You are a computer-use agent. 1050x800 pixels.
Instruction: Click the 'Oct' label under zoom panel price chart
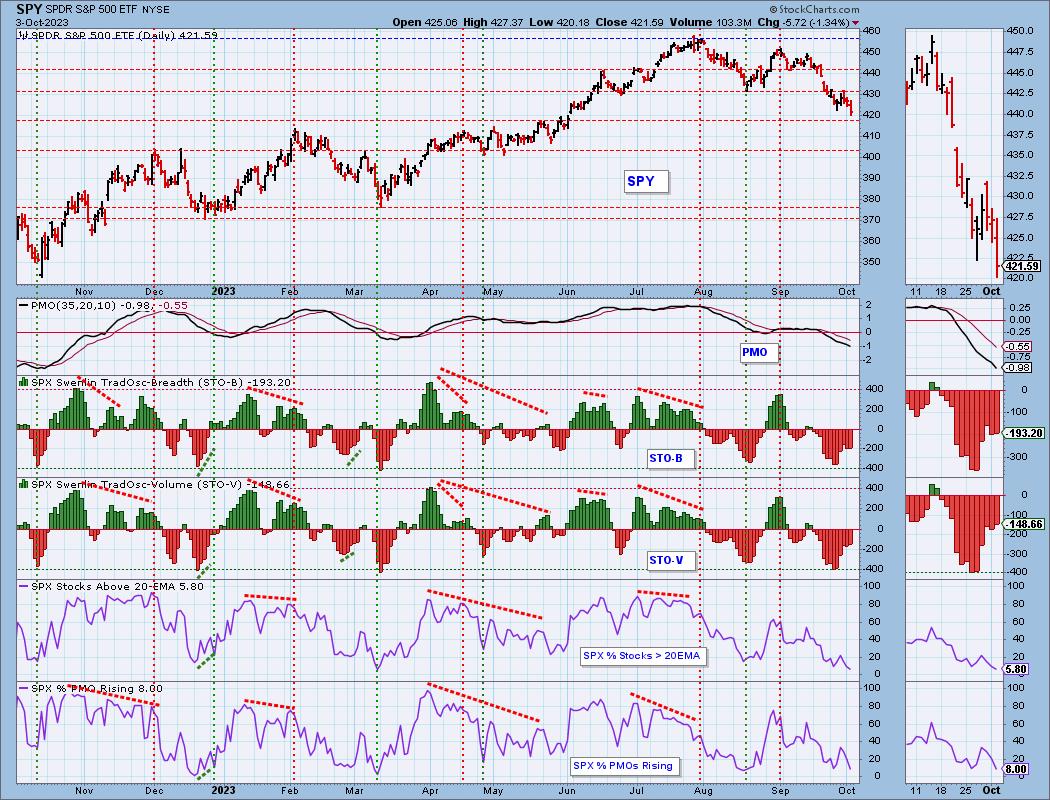(991, 291)
